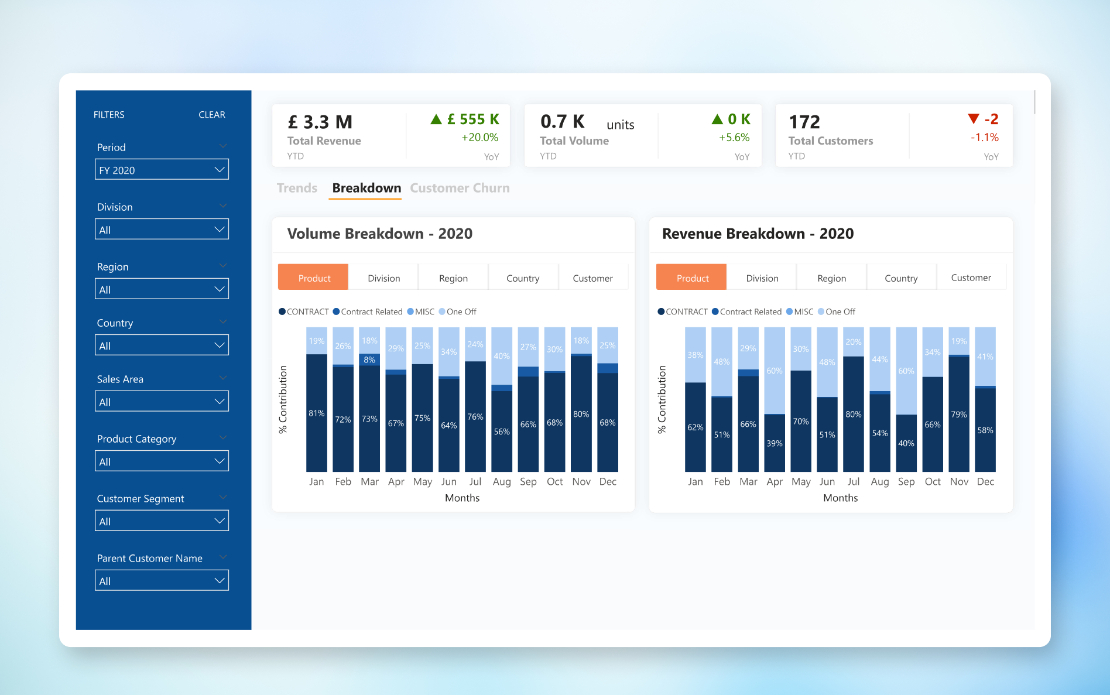Select Region in Revenue Breakdown

point(831,277)
